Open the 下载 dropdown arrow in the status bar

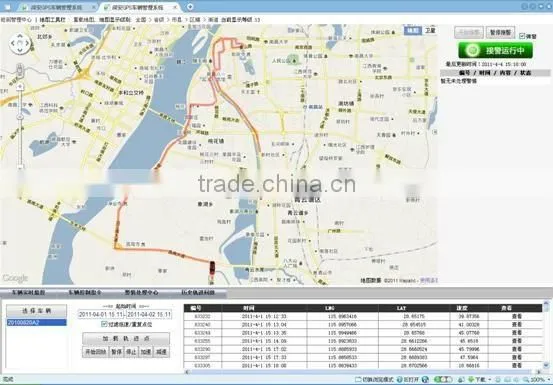tap(490, 379)
